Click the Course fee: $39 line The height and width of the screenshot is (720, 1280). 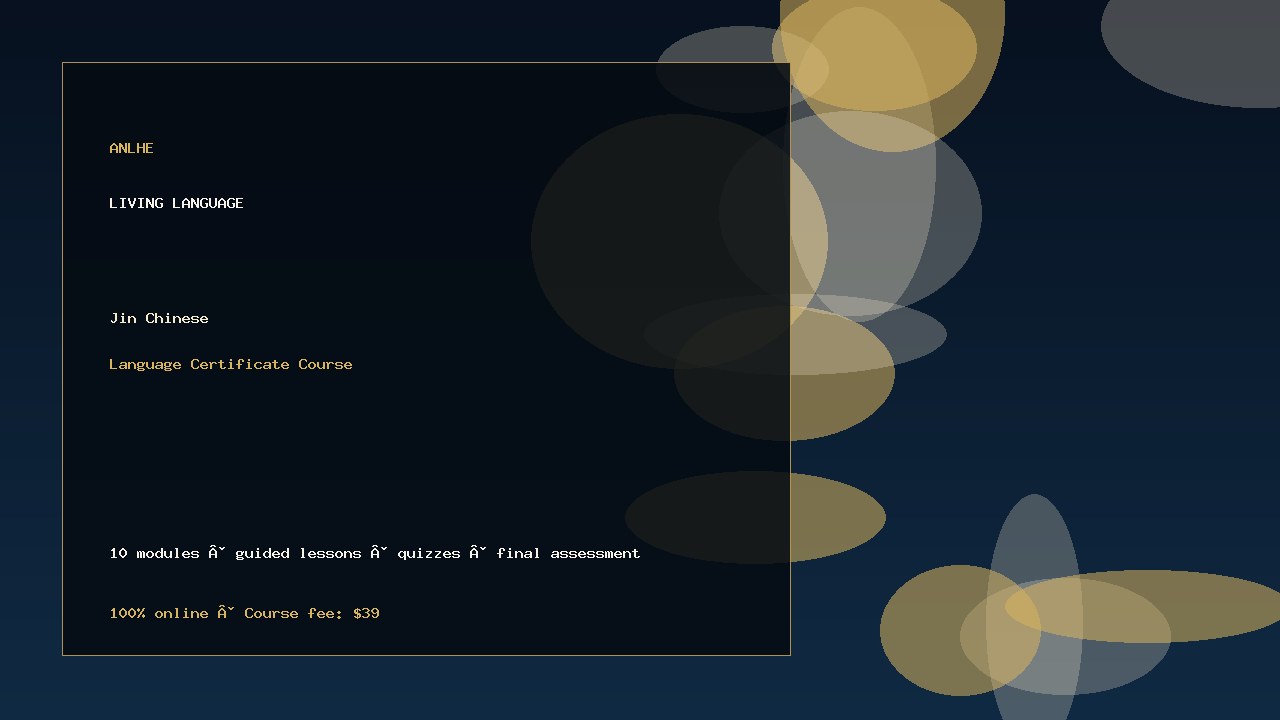(244, 613)
